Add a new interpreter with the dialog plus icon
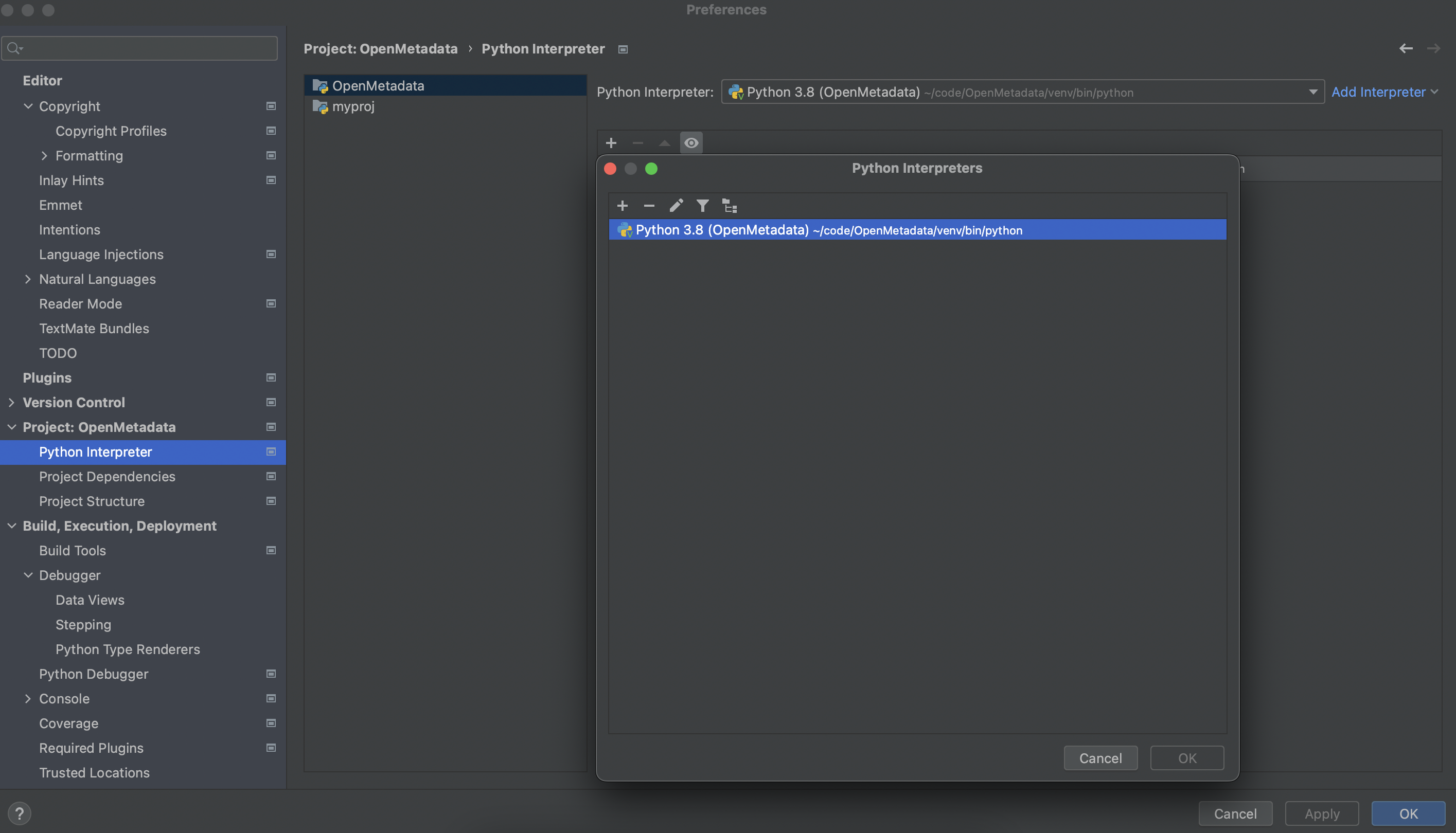Screen dimensions: 1456x833 point(622,205)
